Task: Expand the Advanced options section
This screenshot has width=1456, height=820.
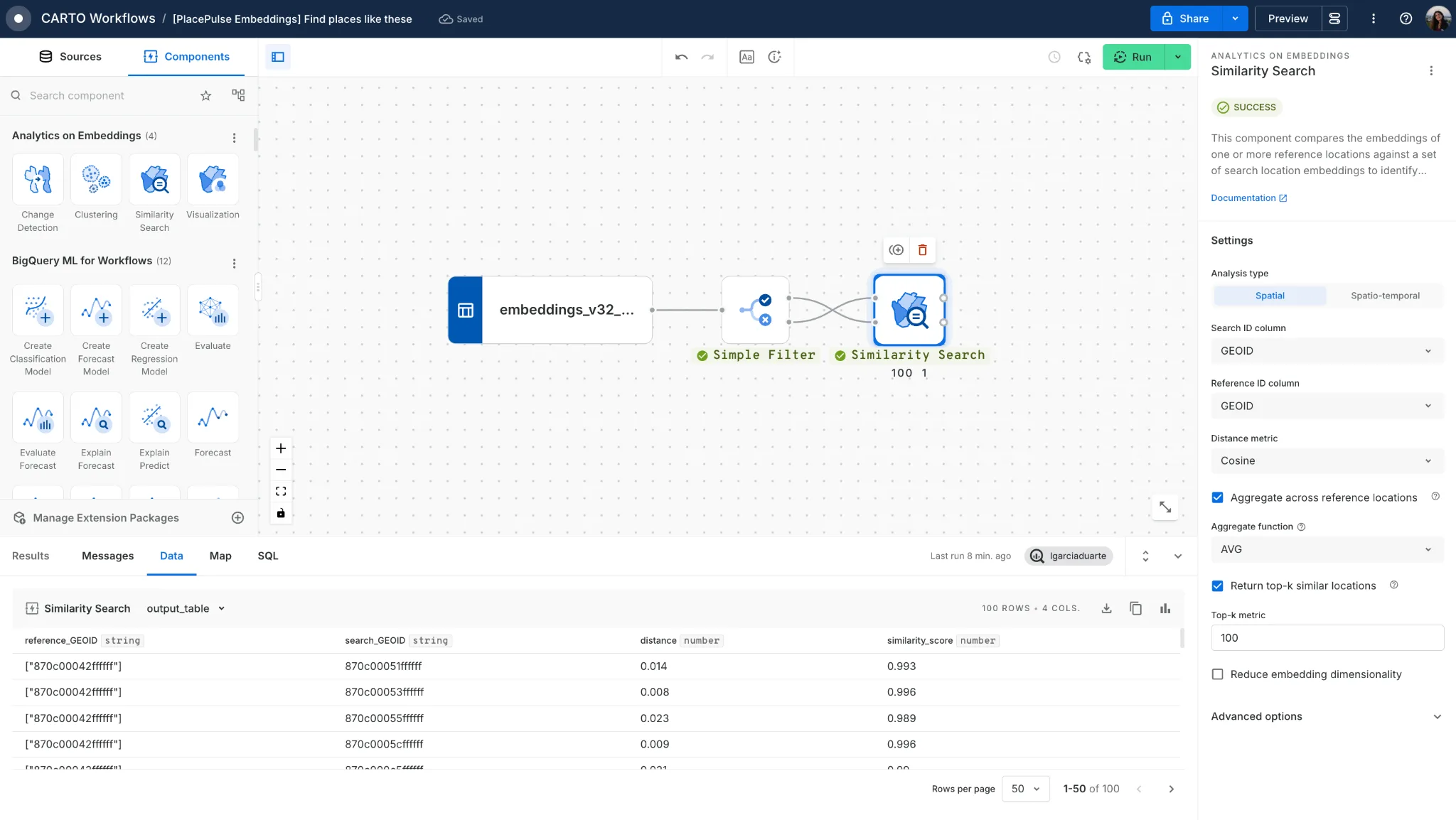Action: click(1327, 716)
